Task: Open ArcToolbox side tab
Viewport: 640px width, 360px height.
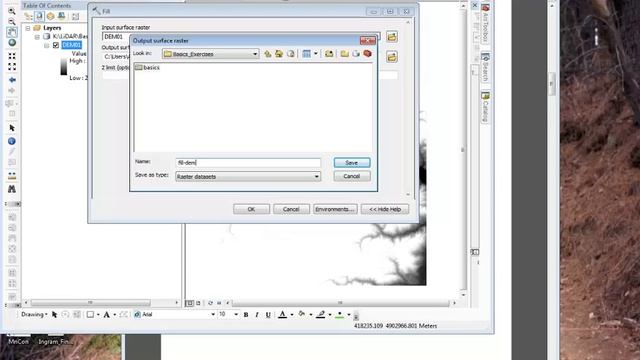Action: [485, 24]
